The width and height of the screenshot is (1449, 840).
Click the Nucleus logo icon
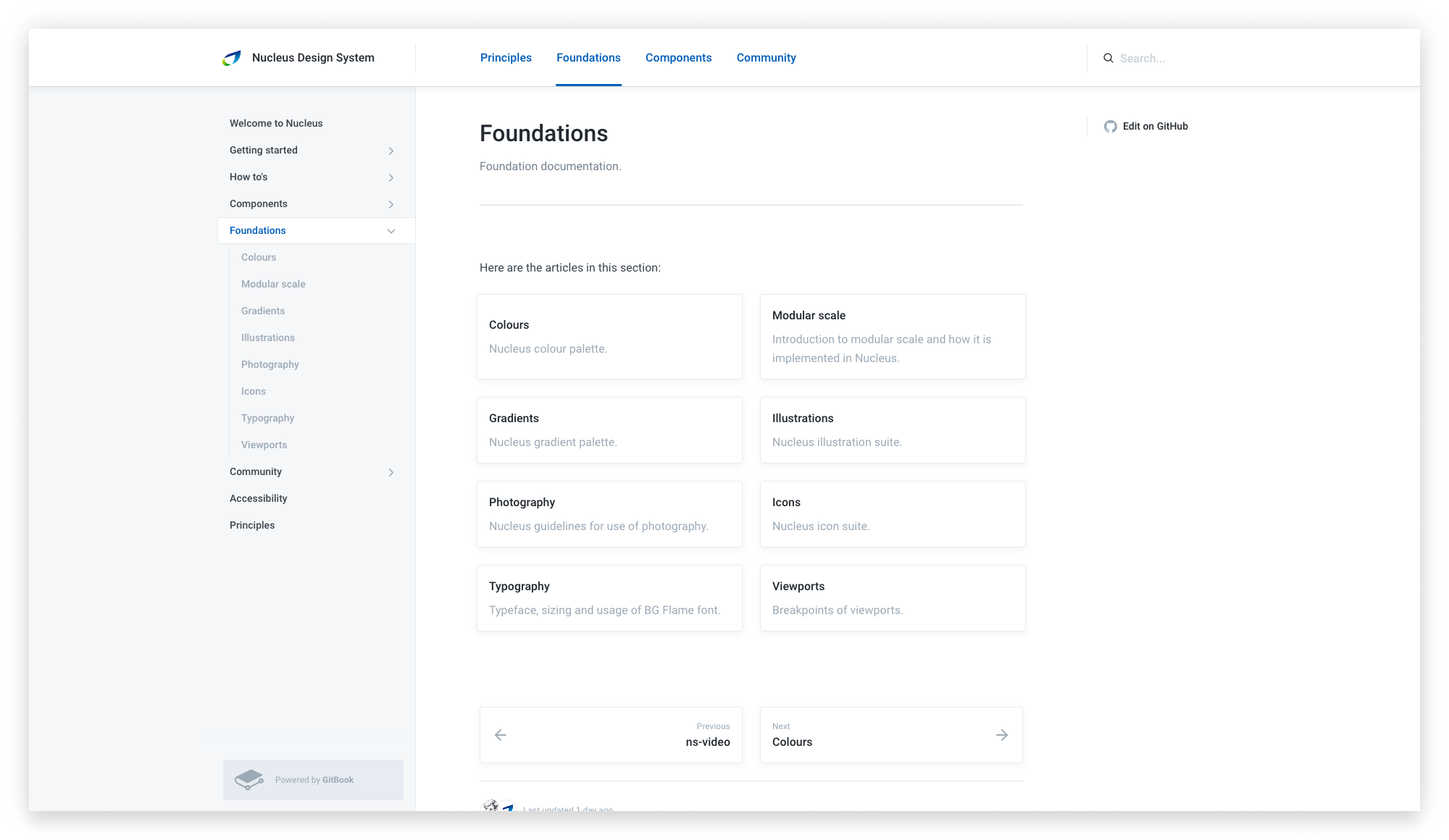point(232,58)
